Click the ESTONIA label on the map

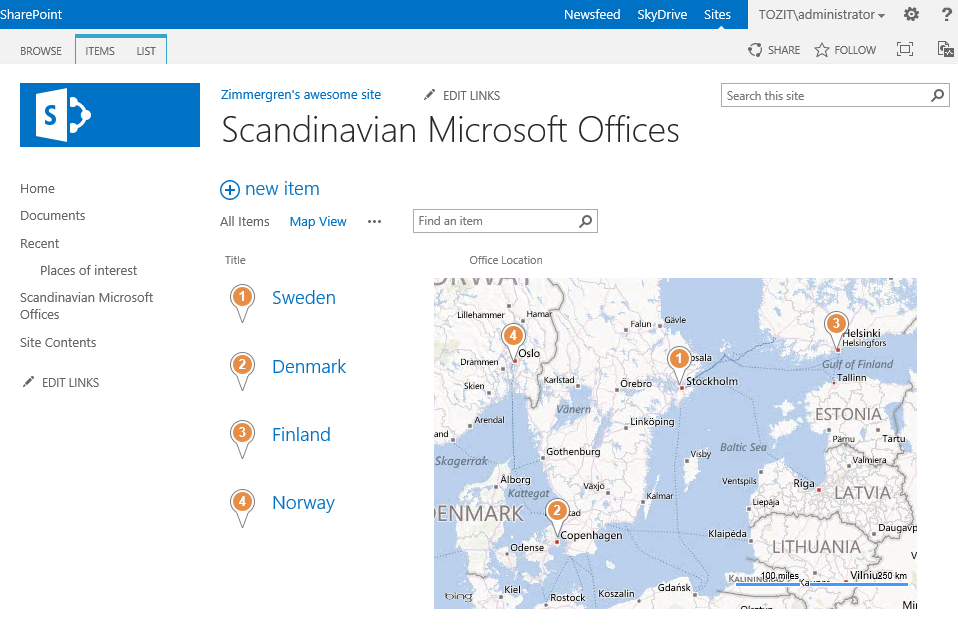point(848,414)
